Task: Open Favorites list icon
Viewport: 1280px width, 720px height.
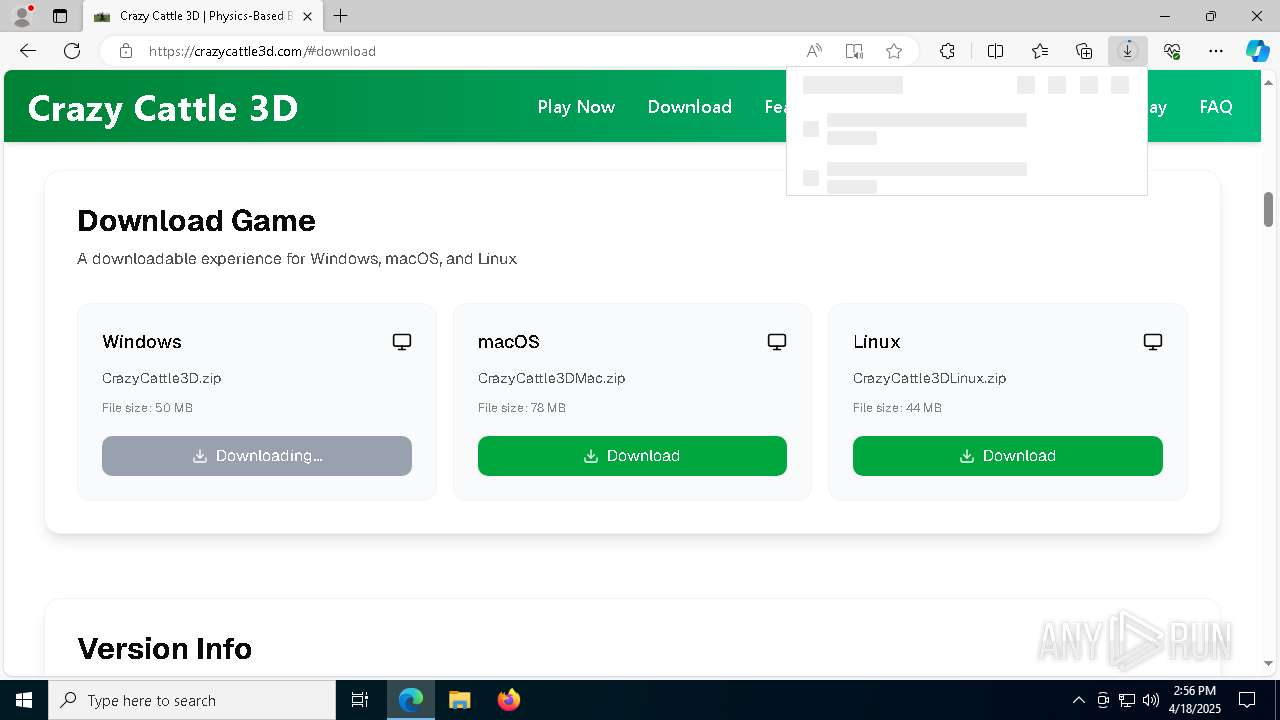Action: 1040,51
